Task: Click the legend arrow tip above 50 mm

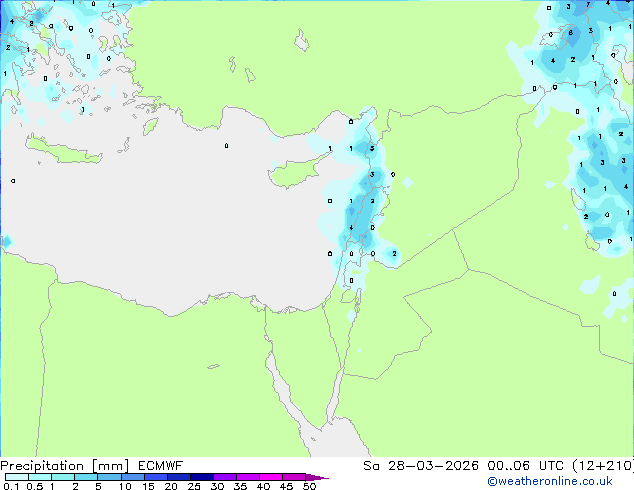Action: [x=317, y=477]
